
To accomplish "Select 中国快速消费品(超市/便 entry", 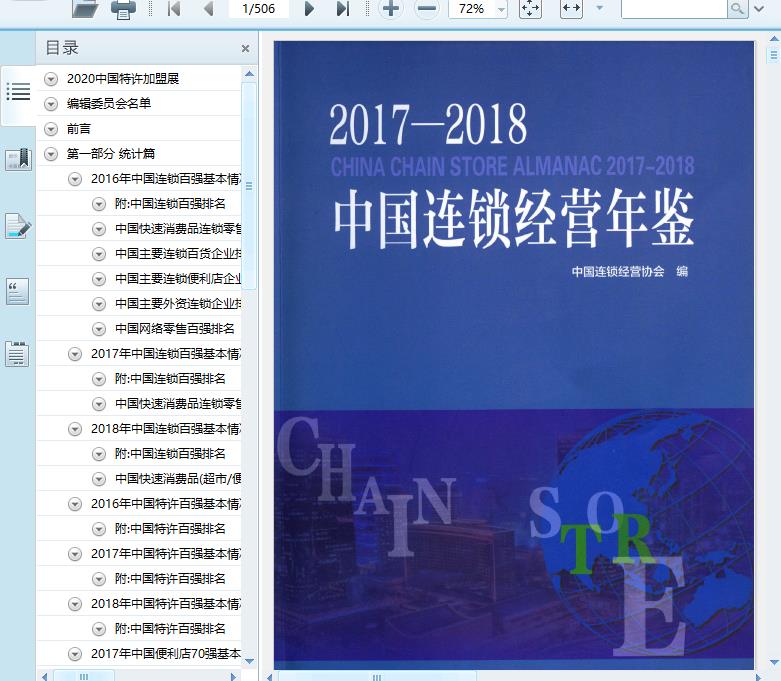I will tap(178, 479).
